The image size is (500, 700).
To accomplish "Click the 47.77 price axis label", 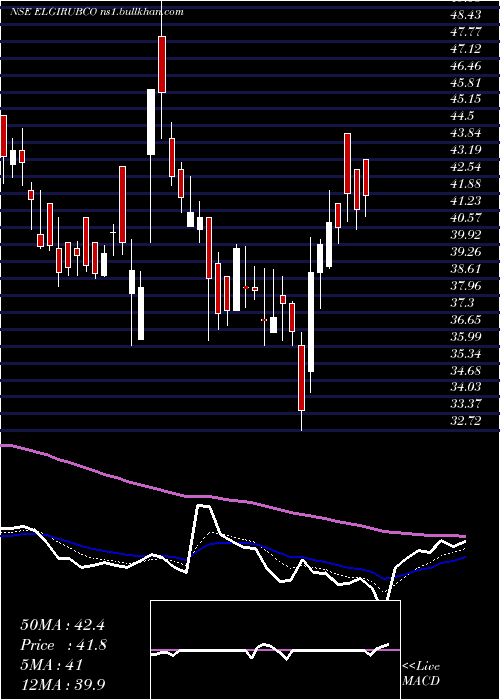I will coord(467,32).
